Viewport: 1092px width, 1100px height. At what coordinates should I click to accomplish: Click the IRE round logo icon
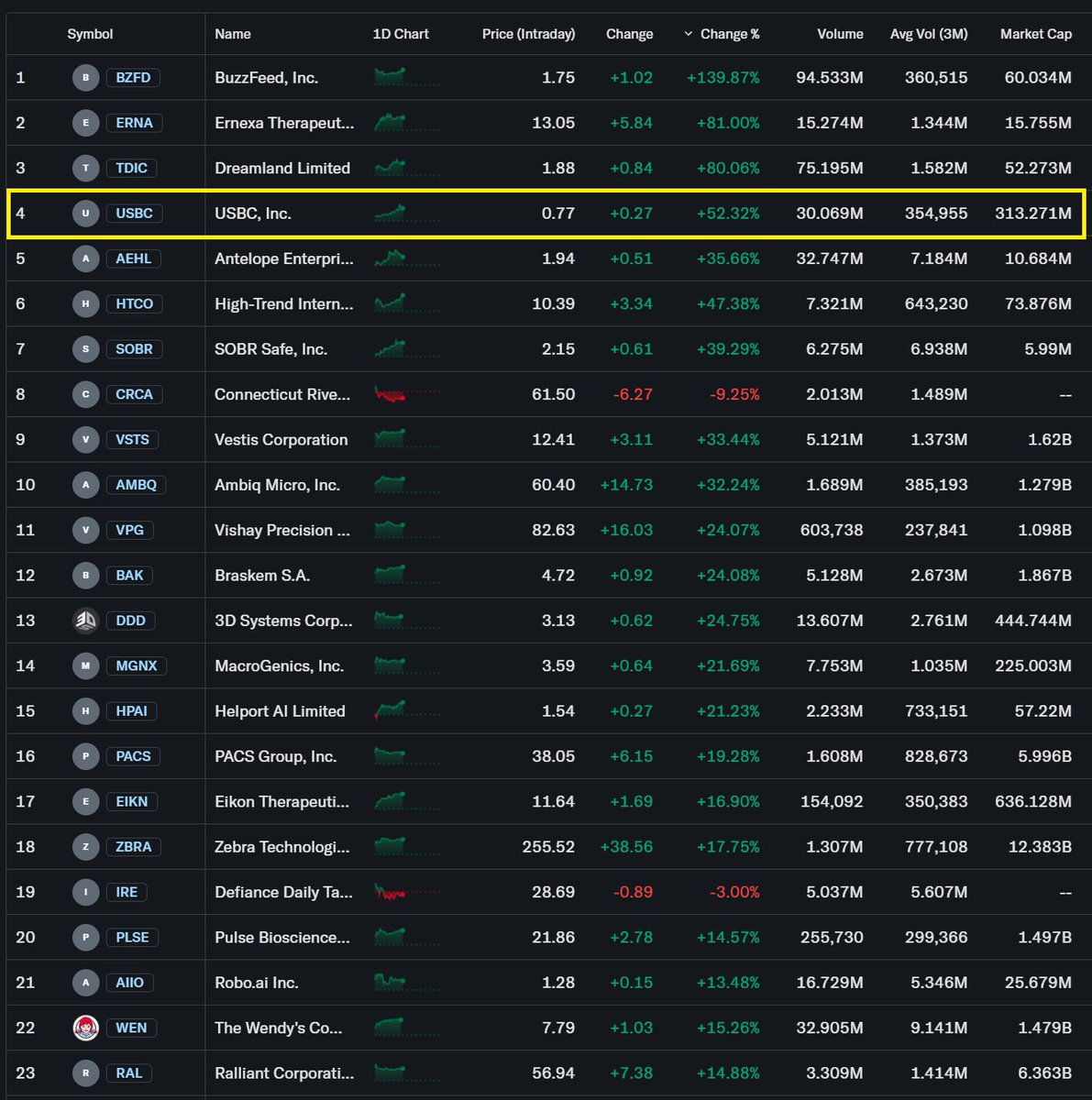86,892
